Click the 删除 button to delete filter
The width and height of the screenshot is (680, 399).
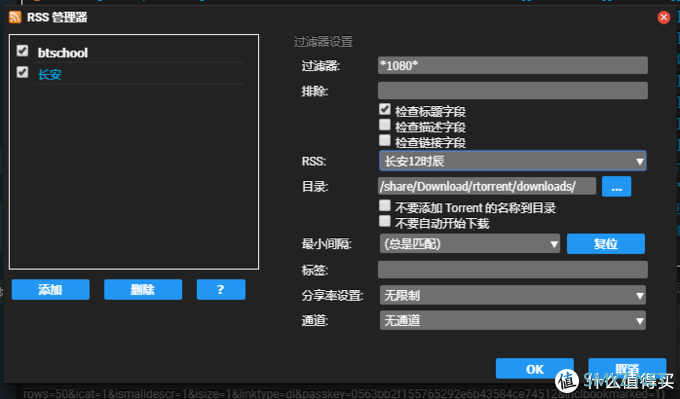point(143,289)
